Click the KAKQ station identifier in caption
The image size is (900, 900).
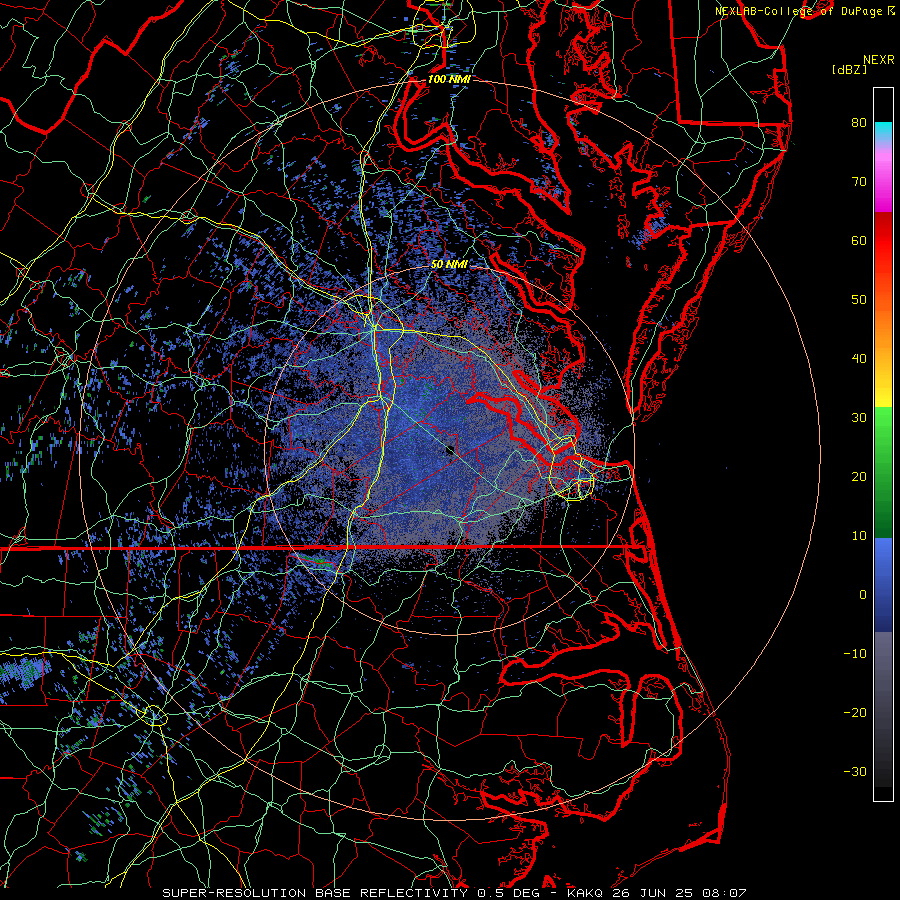coord(585,893)
